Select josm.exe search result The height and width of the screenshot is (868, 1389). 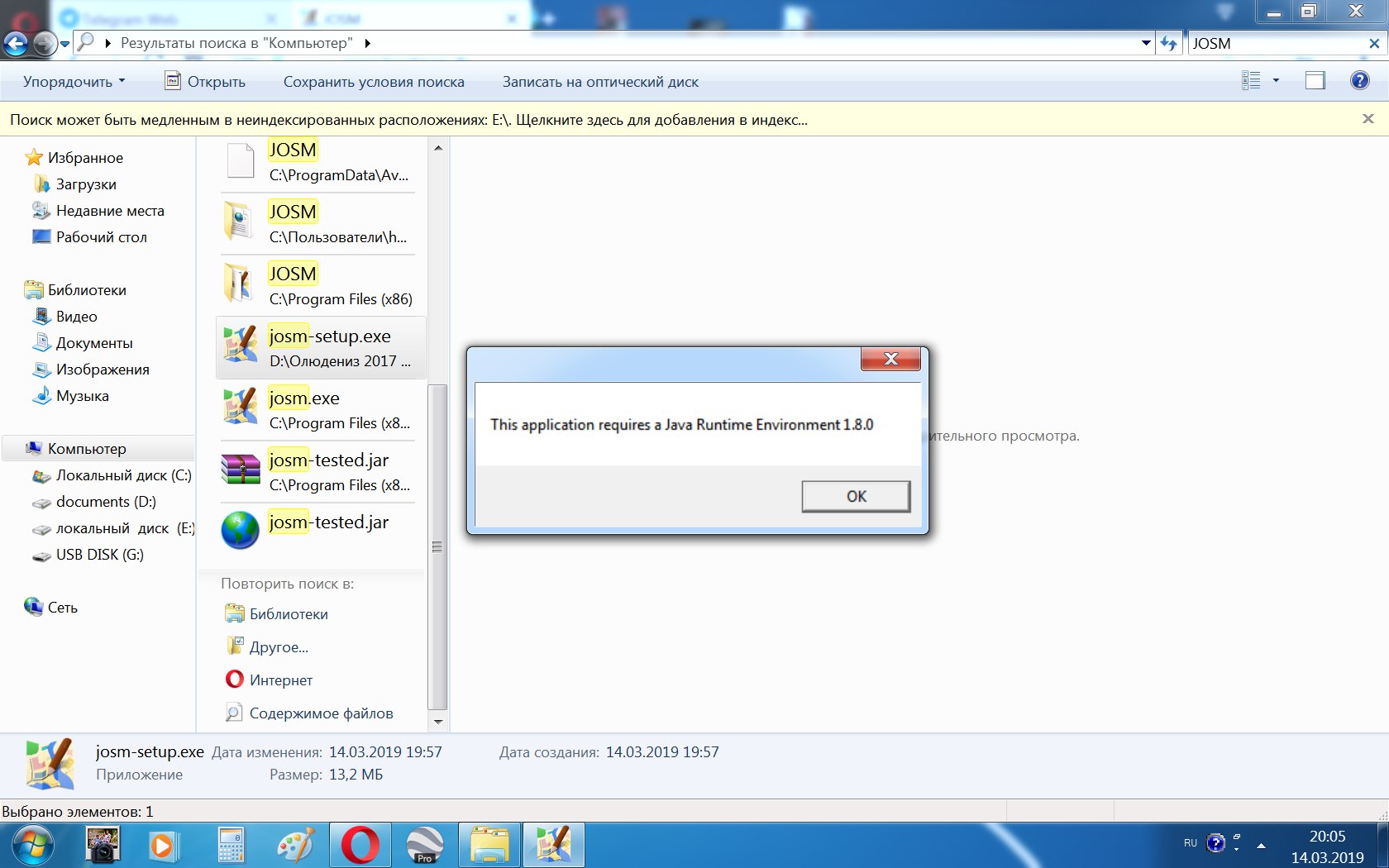point(321,410)
